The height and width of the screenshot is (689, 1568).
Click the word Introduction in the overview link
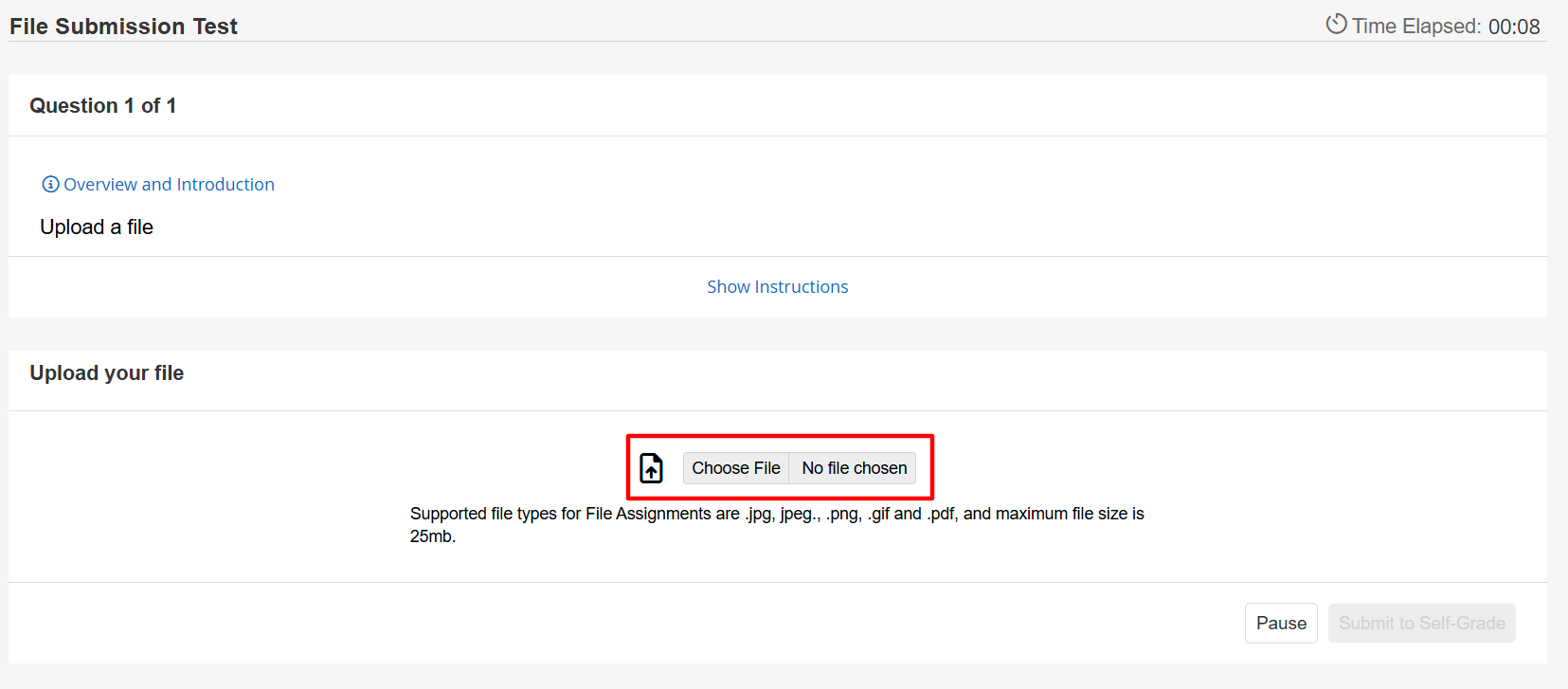click(225, 185)
